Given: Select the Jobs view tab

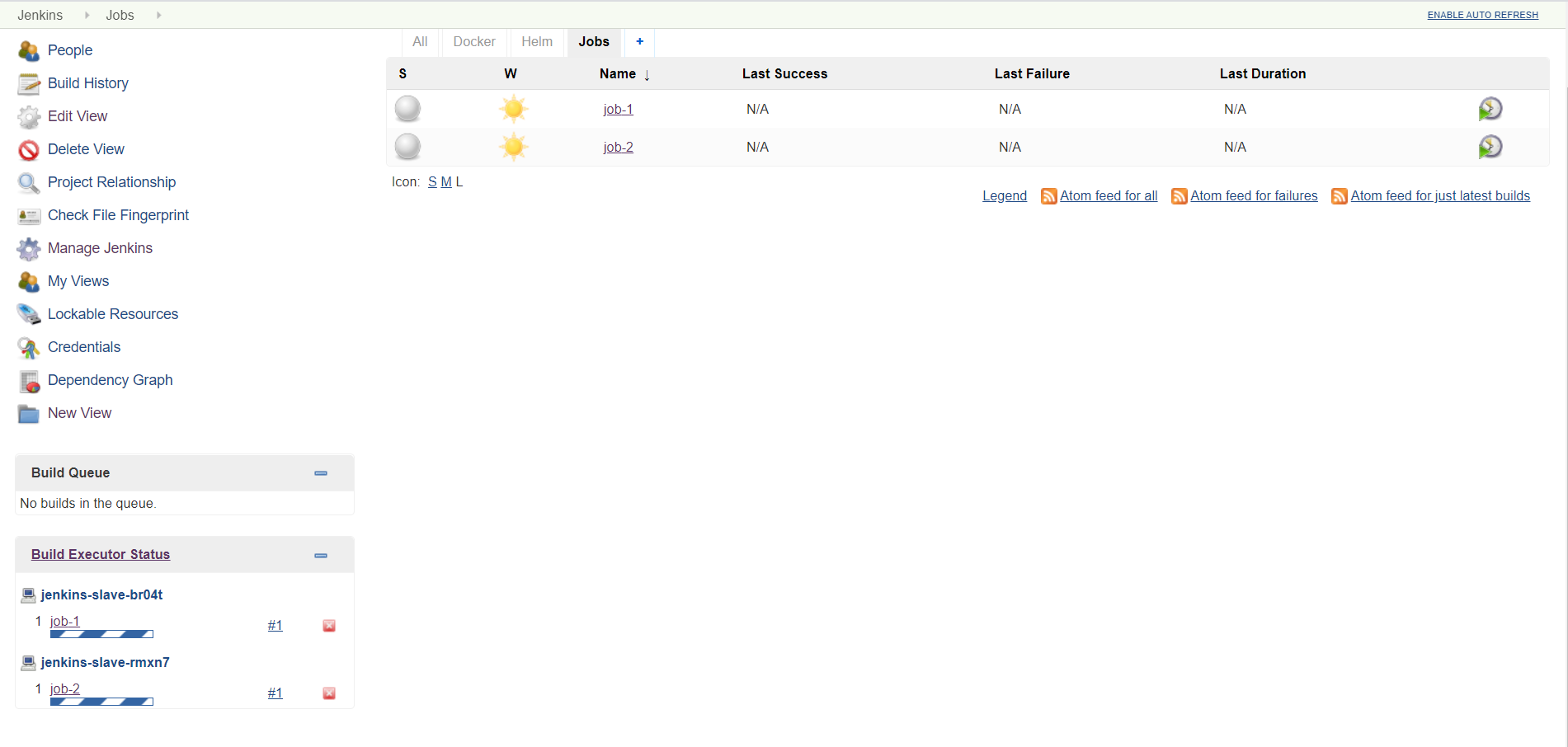Looking at the screenshot, I should 594,42.
